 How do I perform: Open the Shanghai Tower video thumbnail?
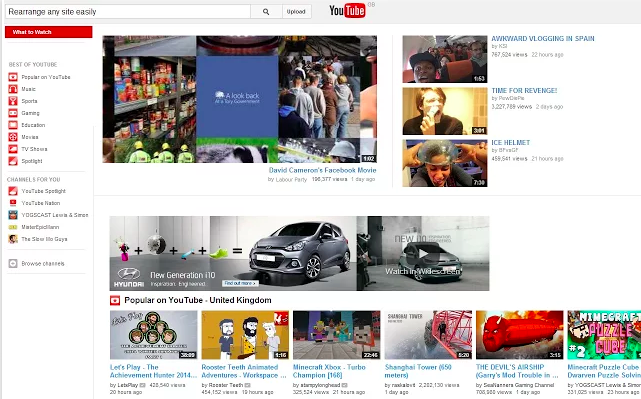click(x=428, y=335)
